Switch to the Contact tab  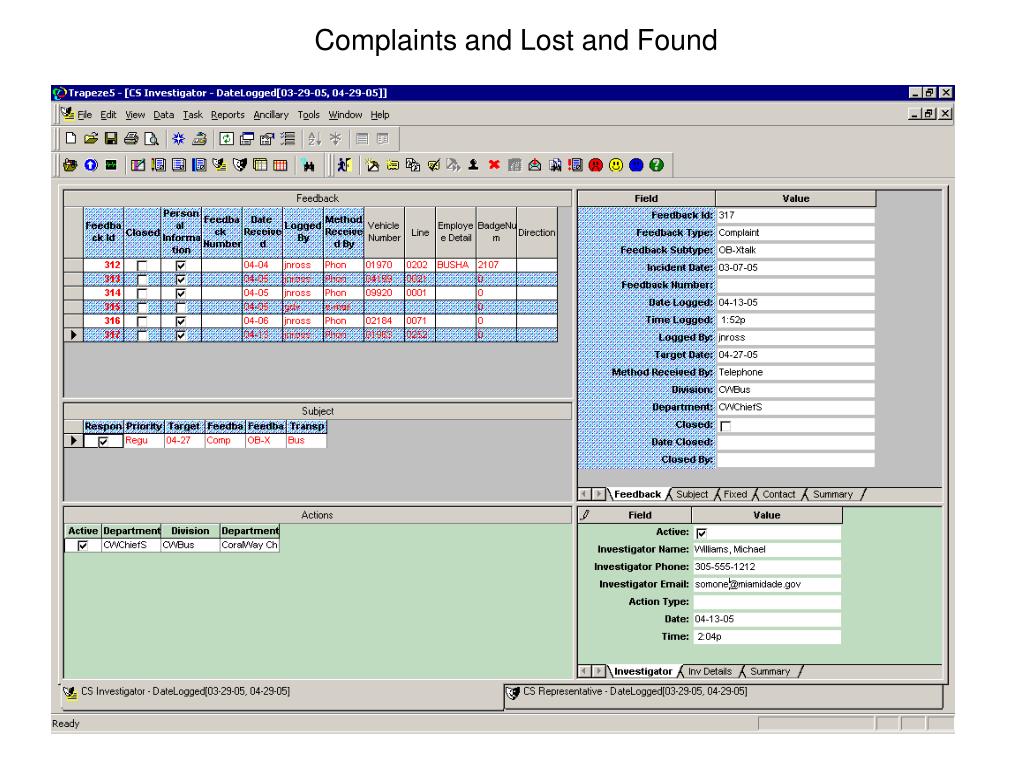point(778,494)
